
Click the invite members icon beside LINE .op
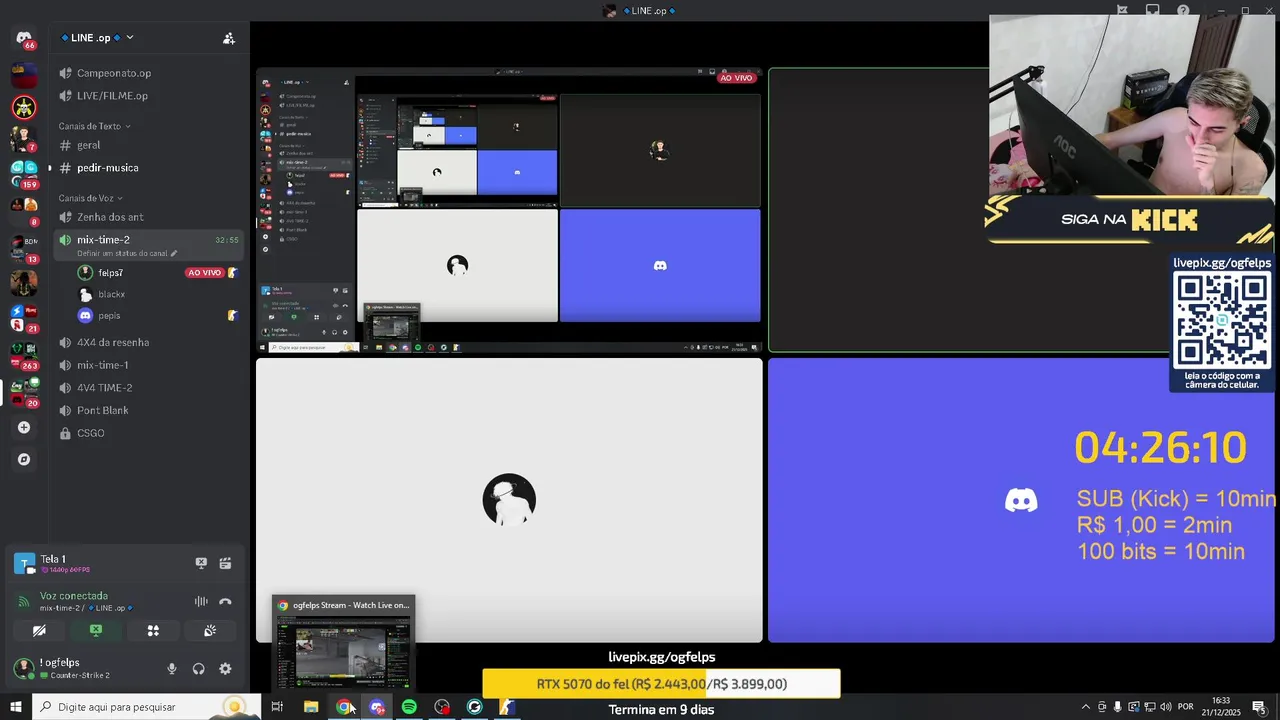pyautogui.click(x=229, y=38)
